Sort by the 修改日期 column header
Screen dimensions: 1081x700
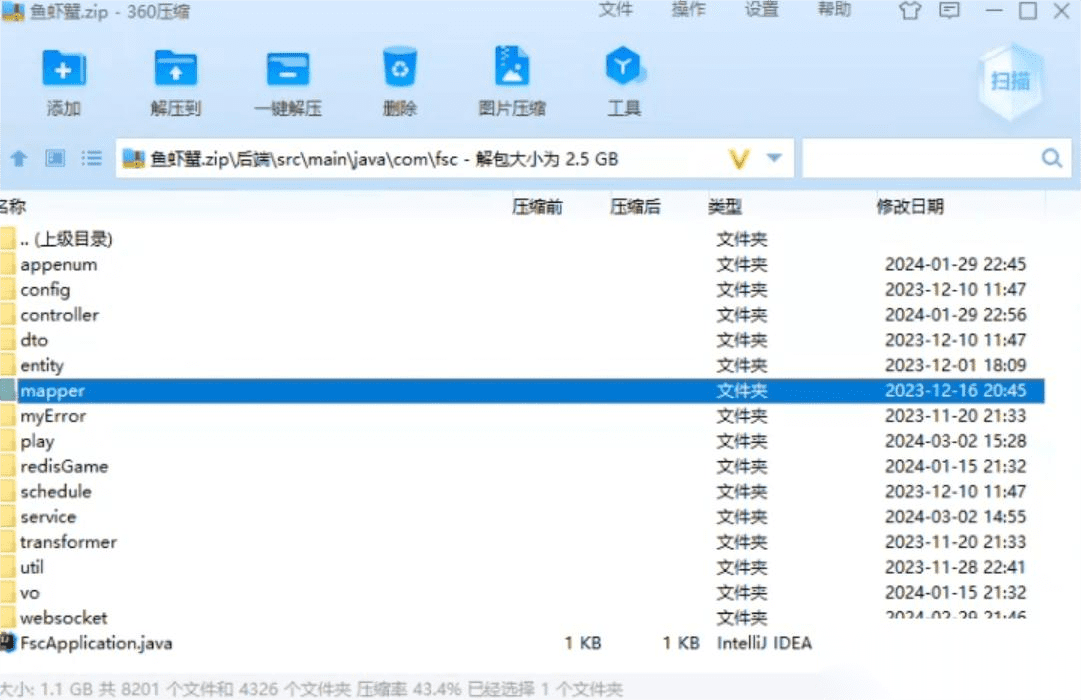coord(909,206)
